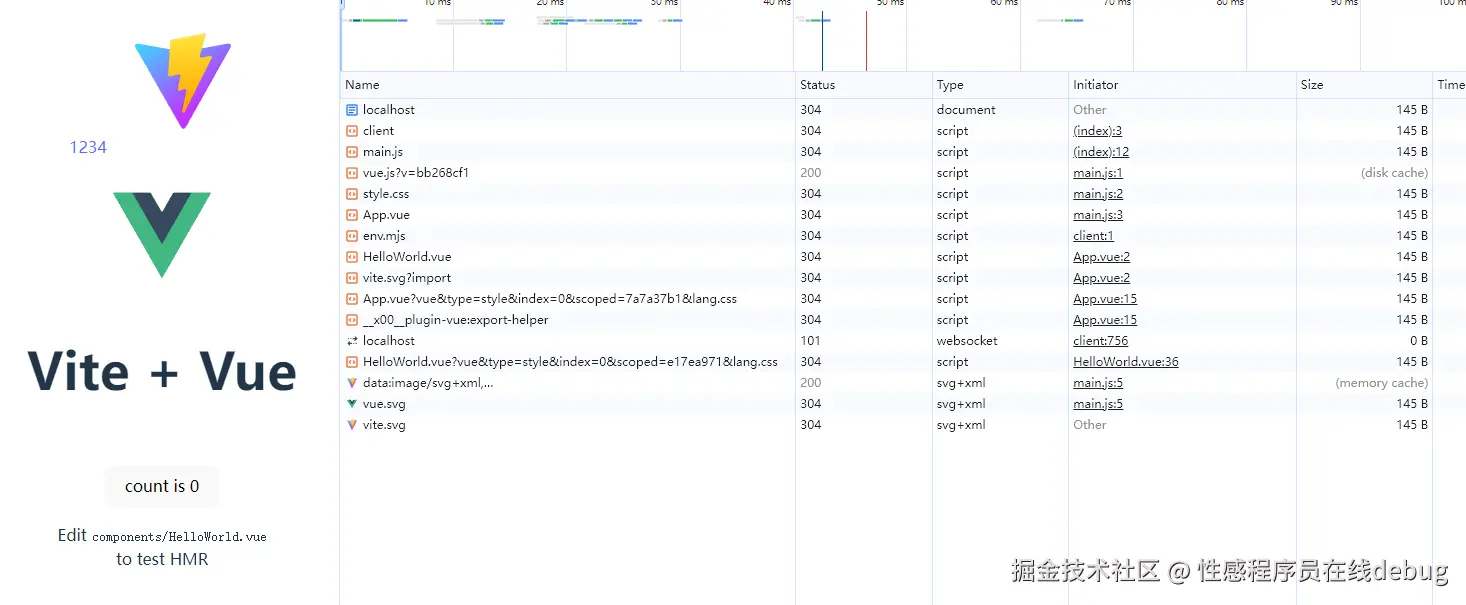The width and height of the screenshot is (1466, 605).
Task: Click the env.mjs request icon
Action: pos(352,236)
